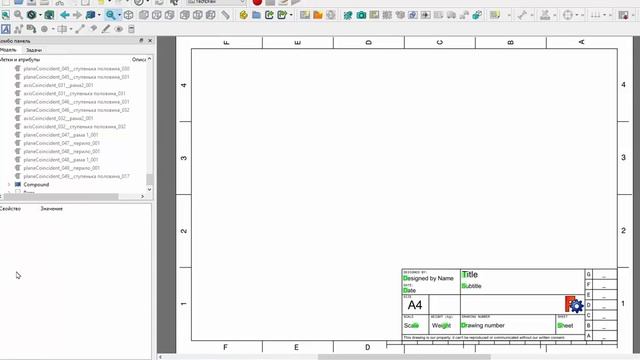
Task: Switch to isometric view cube icon
Action: click(x=129, y=15)
